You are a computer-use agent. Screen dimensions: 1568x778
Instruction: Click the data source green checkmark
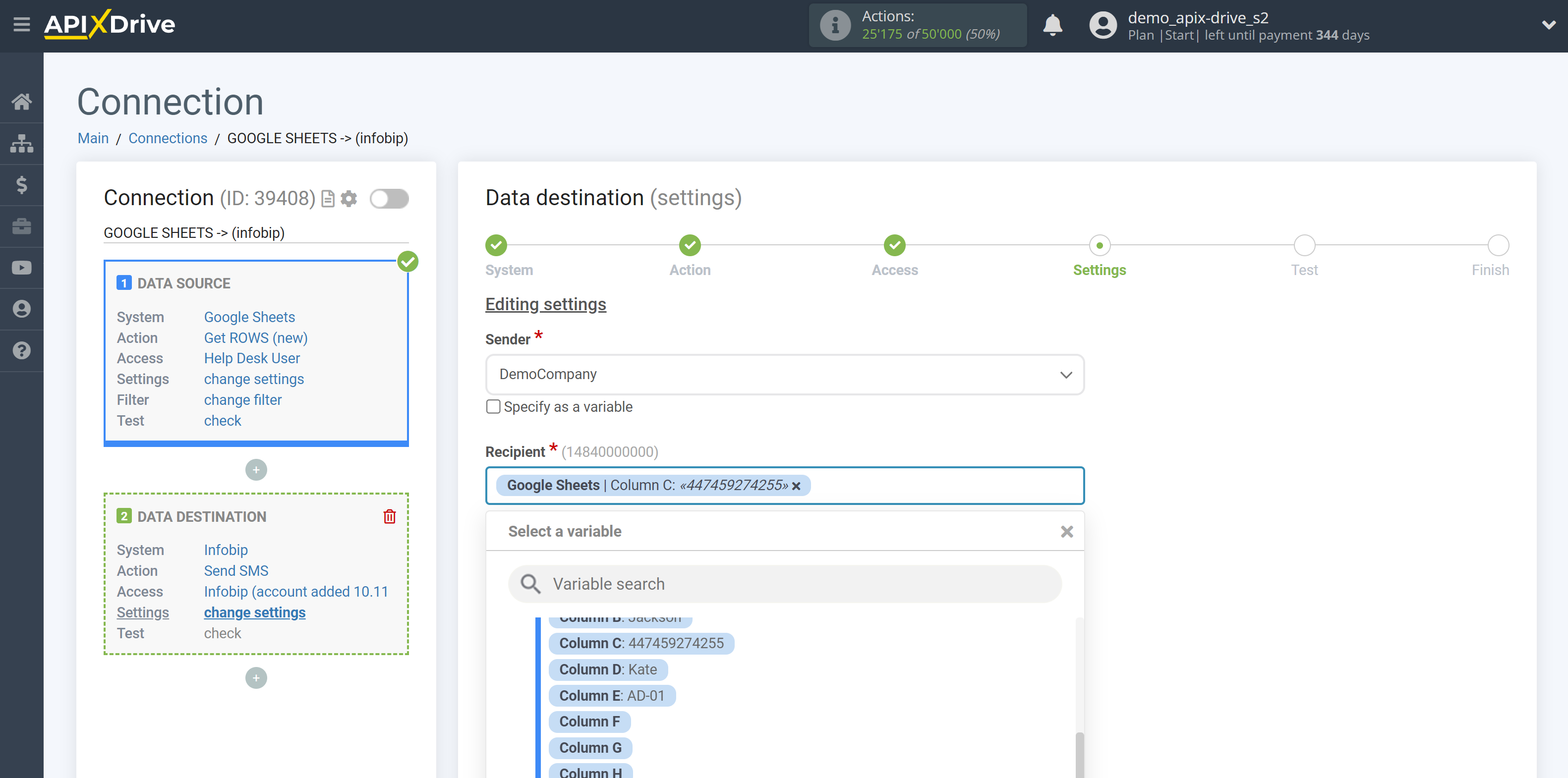click(x=407, y=262)
